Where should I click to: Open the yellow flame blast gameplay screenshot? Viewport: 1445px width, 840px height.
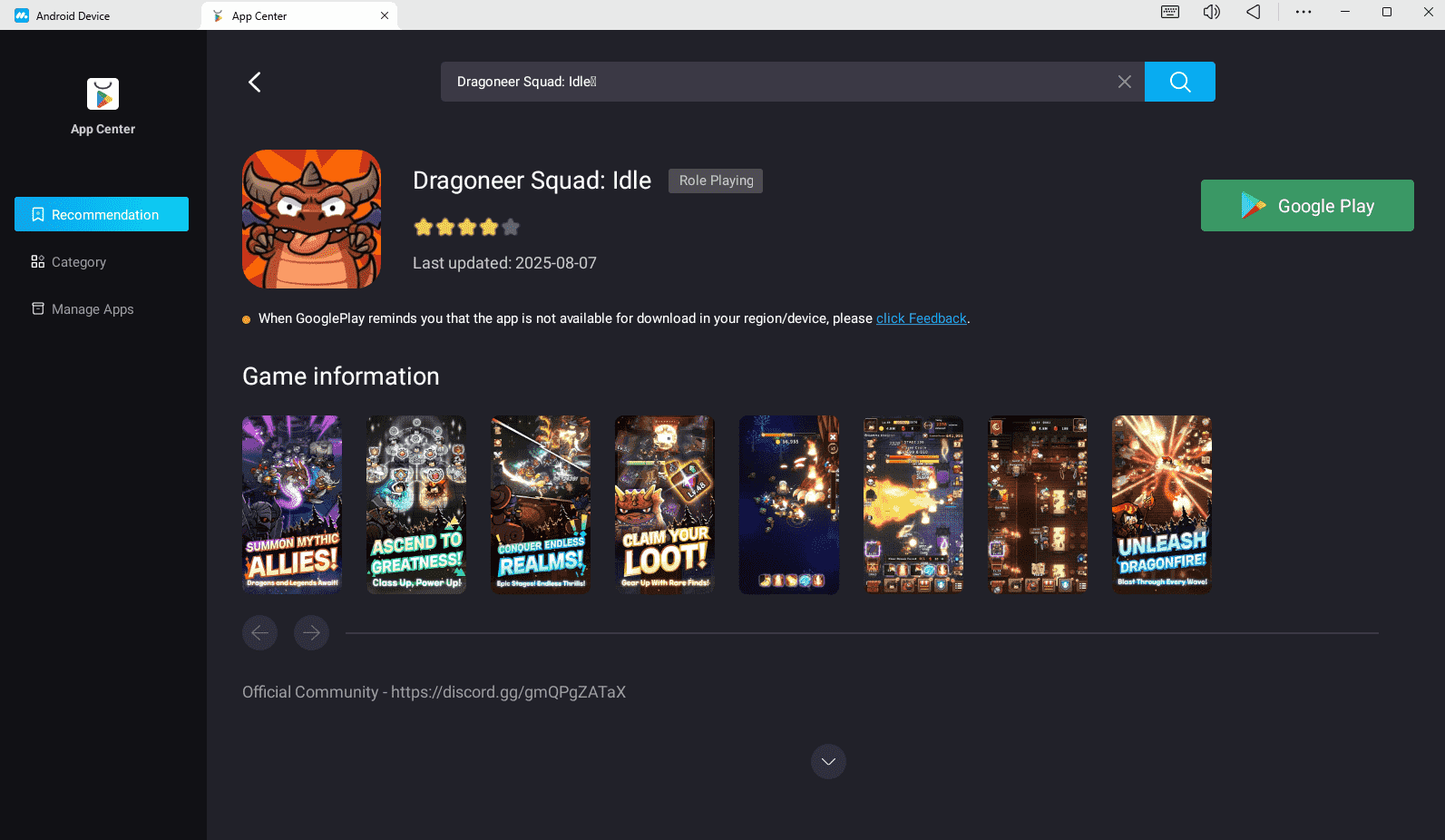click(913, 504)
